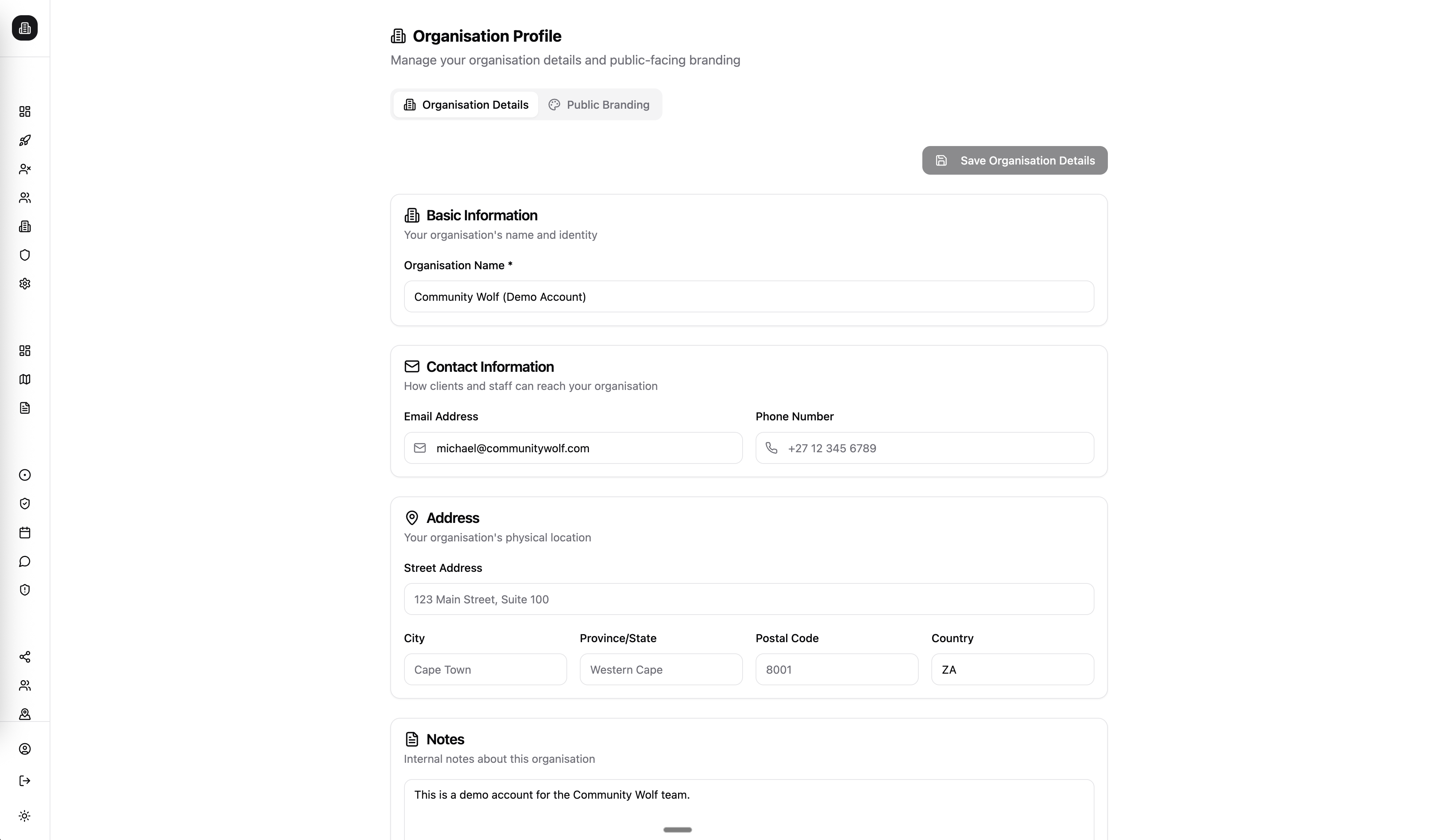
Task: Select the rocket icon in the sidebar
Action: pyautogui.click(x=25, y=141)
